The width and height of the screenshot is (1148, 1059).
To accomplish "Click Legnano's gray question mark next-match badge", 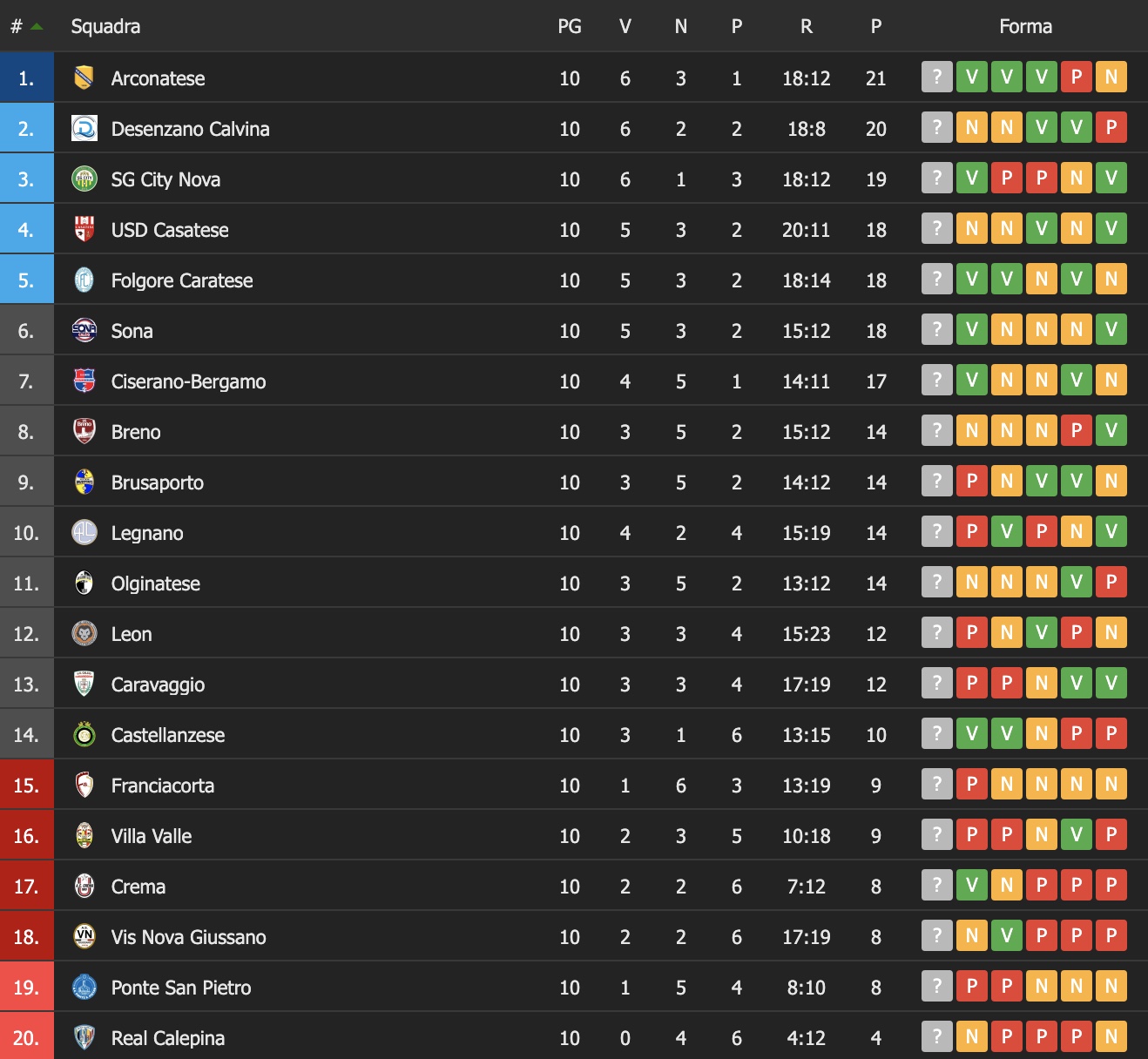I will click(x=937, y=532).
